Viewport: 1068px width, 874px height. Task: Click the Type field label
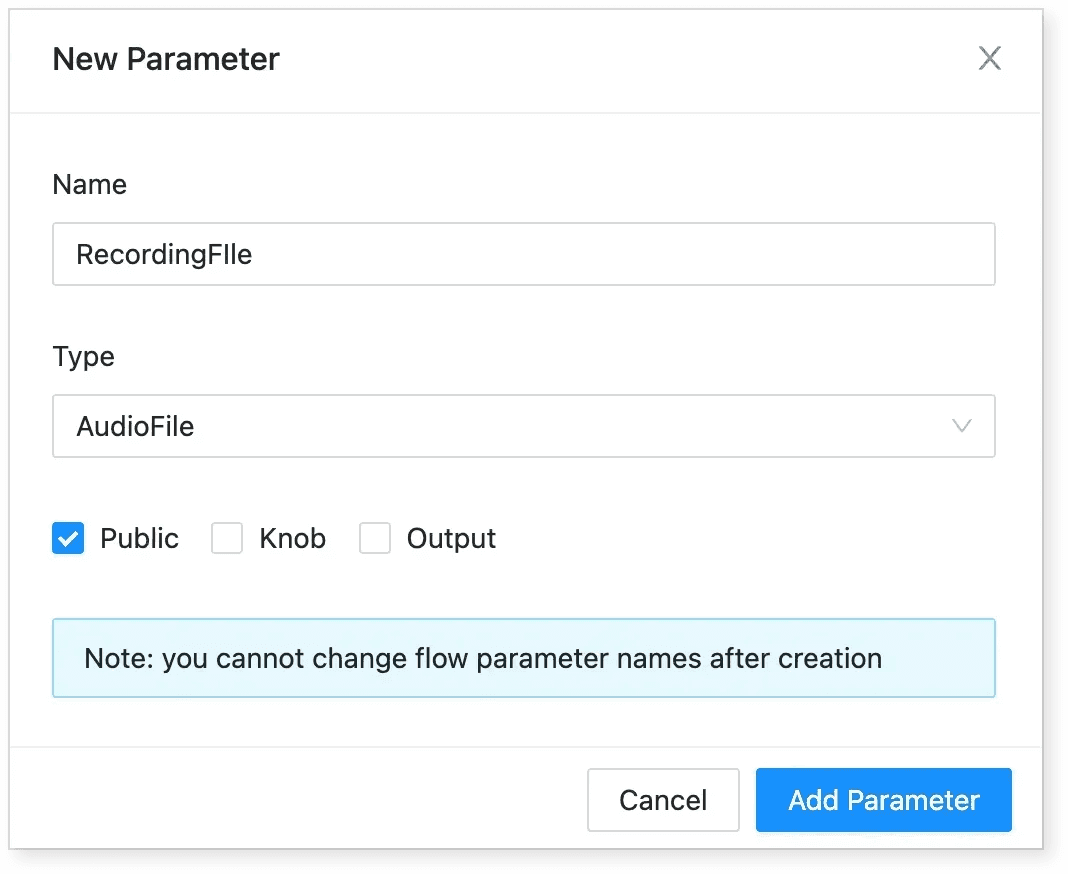84,357
